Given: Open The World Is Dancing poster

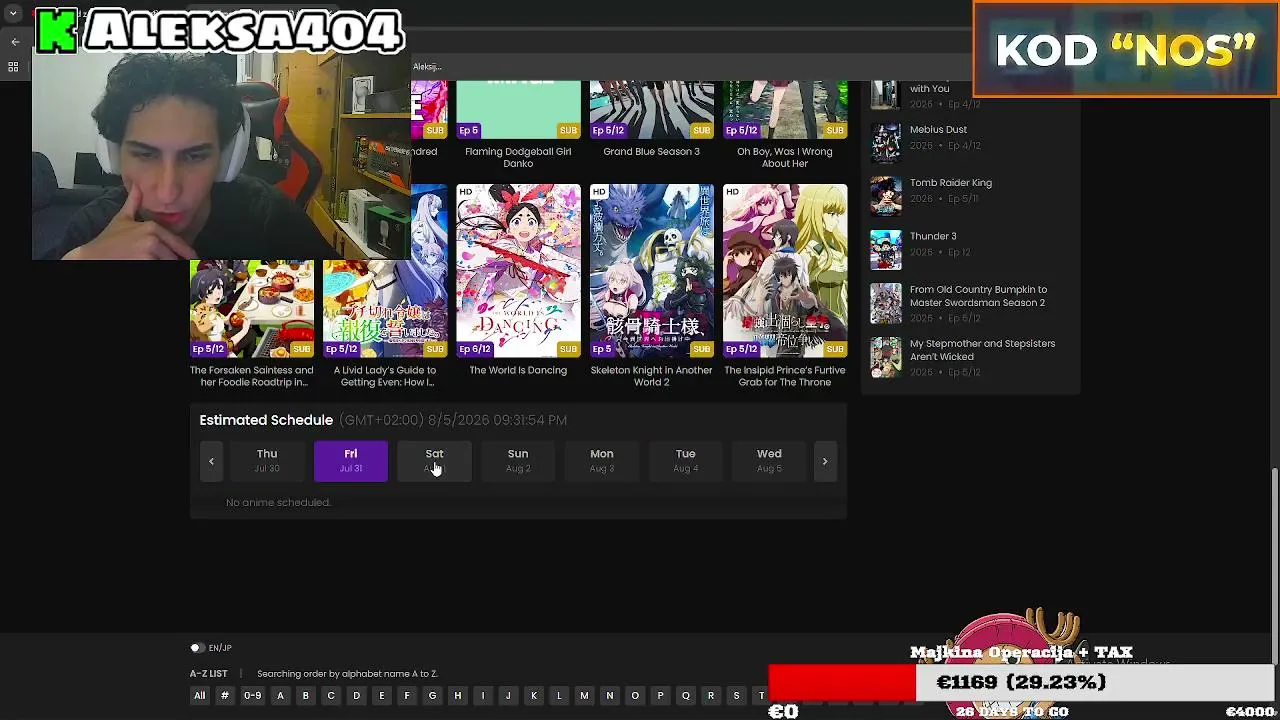Looking at the screenshot, I should (x=518, y=270).
